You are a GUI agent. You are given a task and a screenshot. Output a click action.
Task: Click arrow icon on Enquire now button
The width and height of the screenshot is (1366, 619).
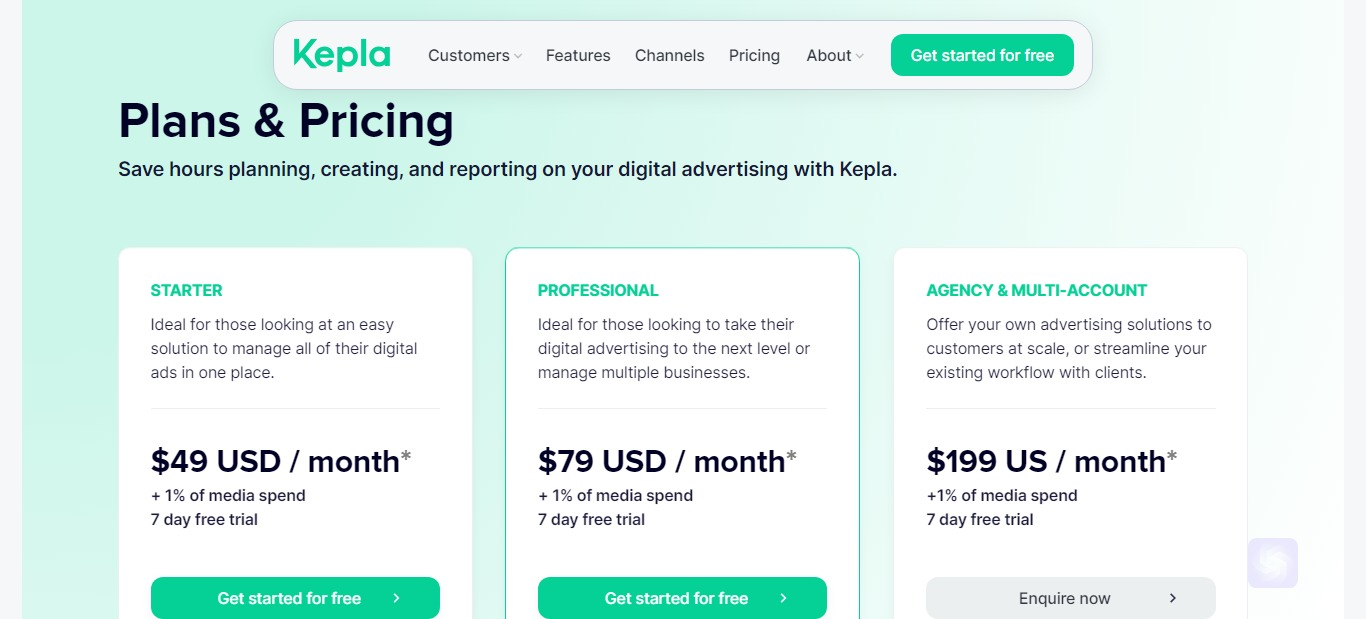pos(1173,598)
